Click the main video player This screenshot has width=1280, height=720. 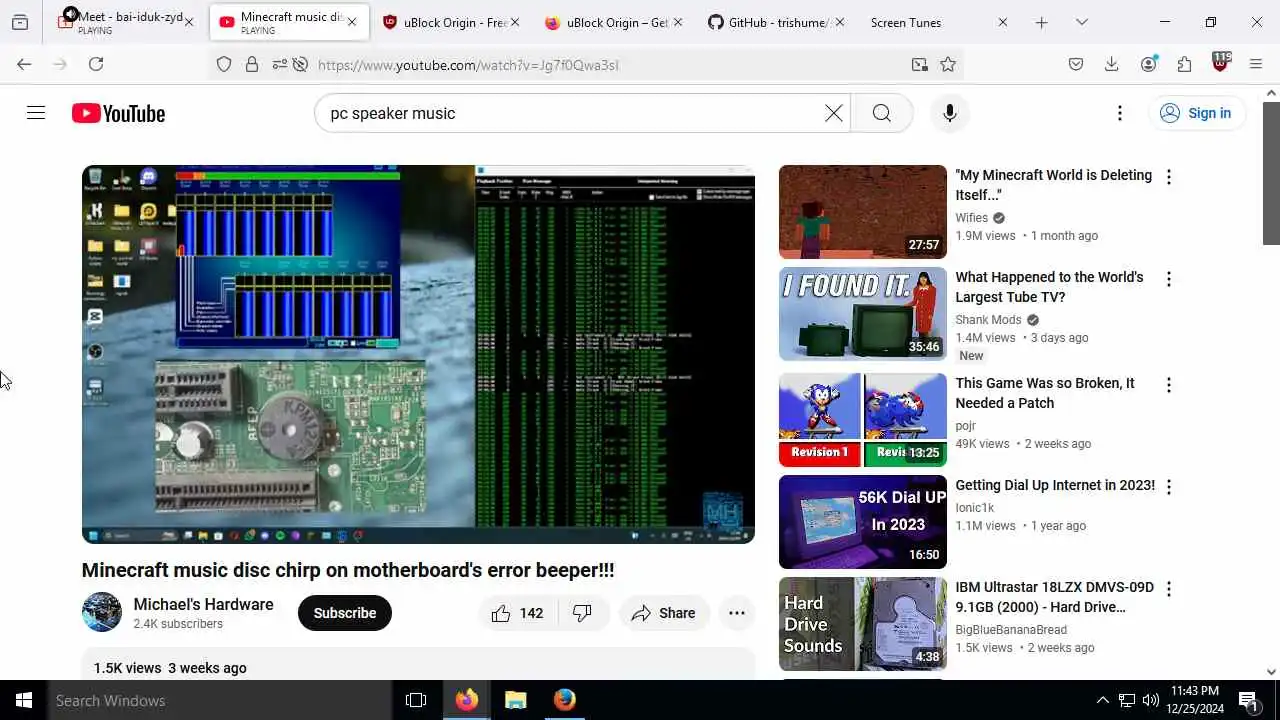[418, 354]
